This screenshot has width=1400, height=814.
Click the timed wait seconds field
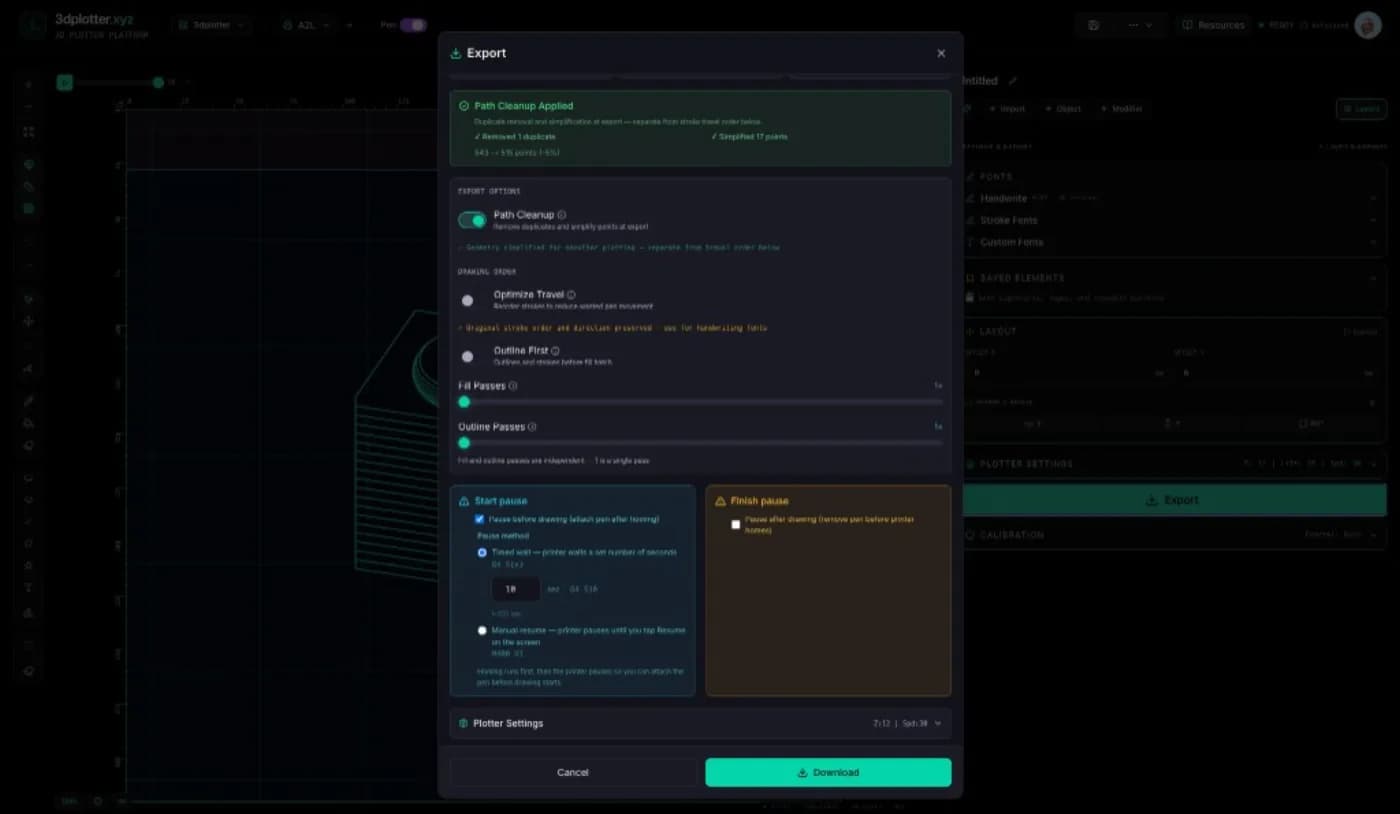(x=516, y=589)
